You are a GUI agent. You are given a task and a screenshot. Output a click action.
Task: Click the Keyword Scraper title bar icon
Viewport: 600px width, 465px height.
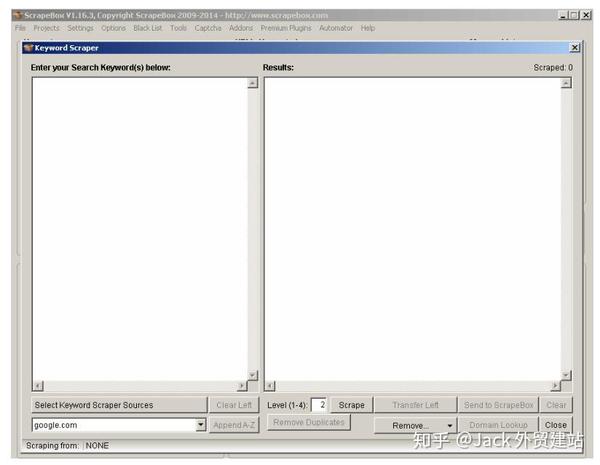[x=28, y=48]
